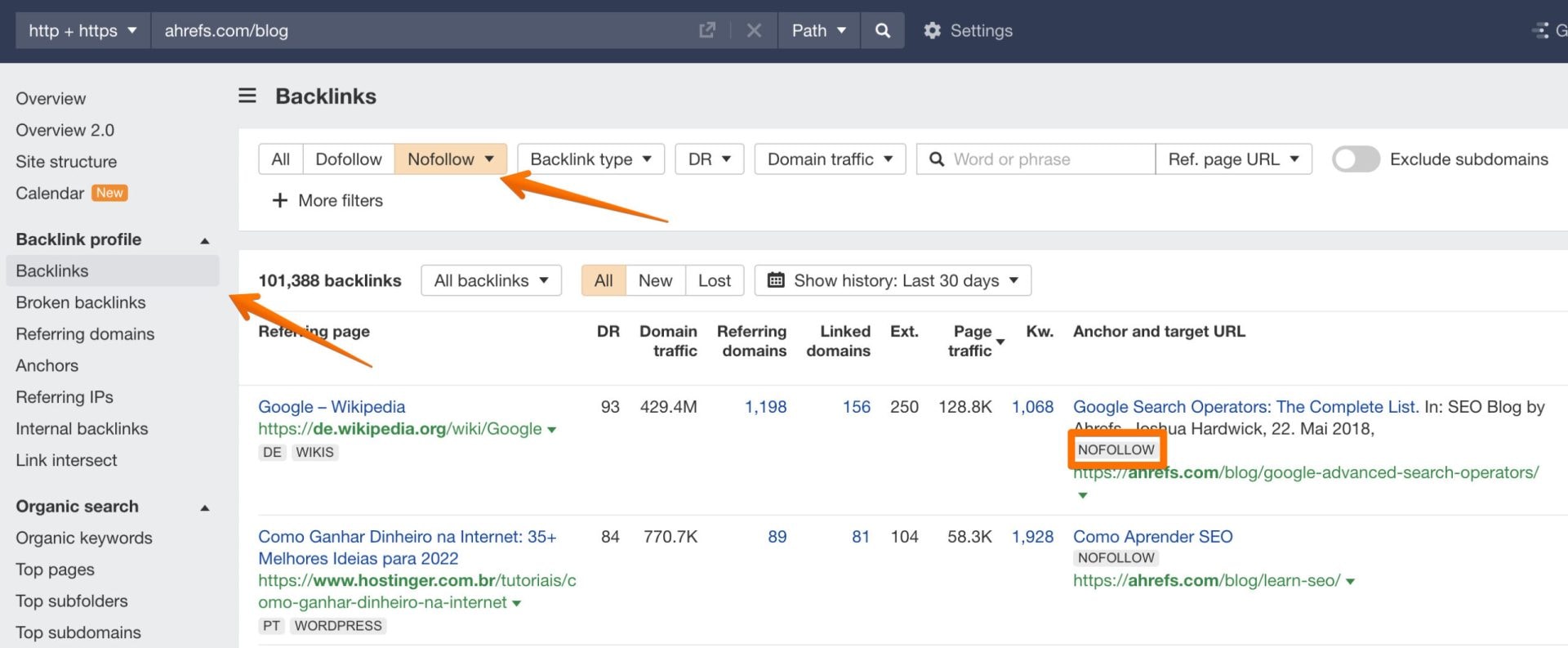
Task: Open the Google – Wikipedia referring page link
Action: point(332,407)
